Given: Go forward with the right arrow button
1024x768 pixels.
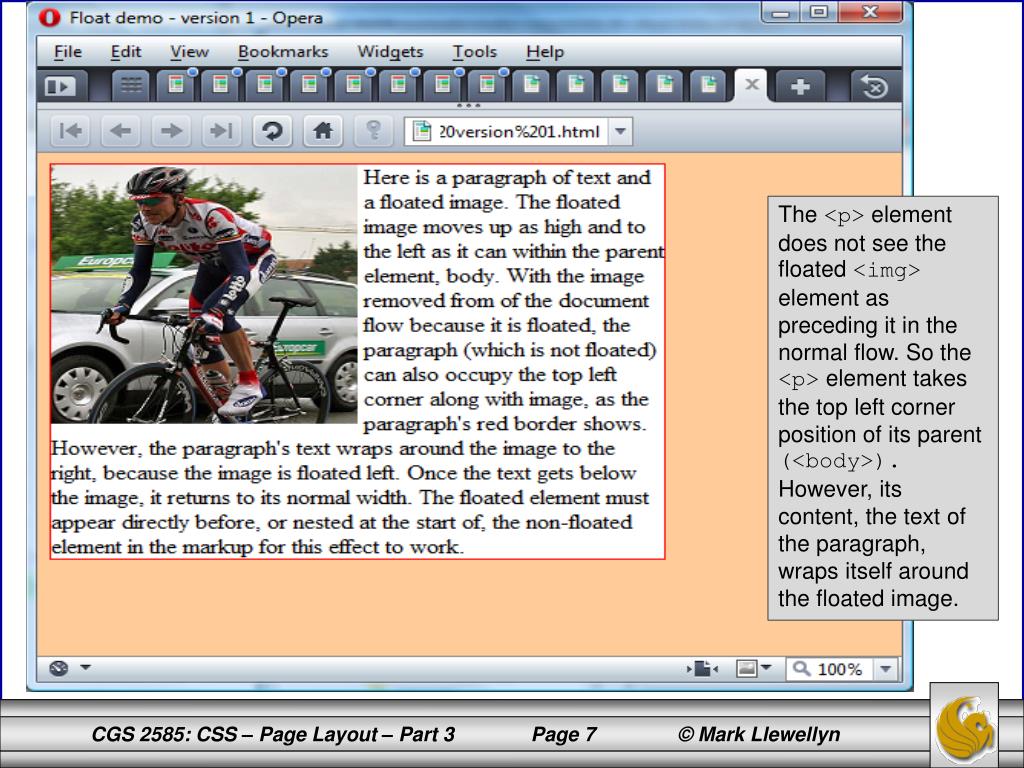Looking at the screenshot, I should (x=171, y=131).
